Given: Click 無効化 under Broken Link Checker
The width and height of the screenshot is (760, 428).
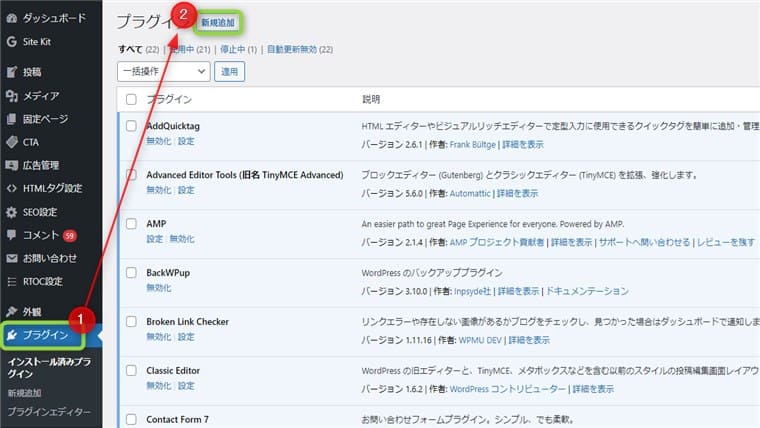Looking at the screenshot, I should point(159,337).
